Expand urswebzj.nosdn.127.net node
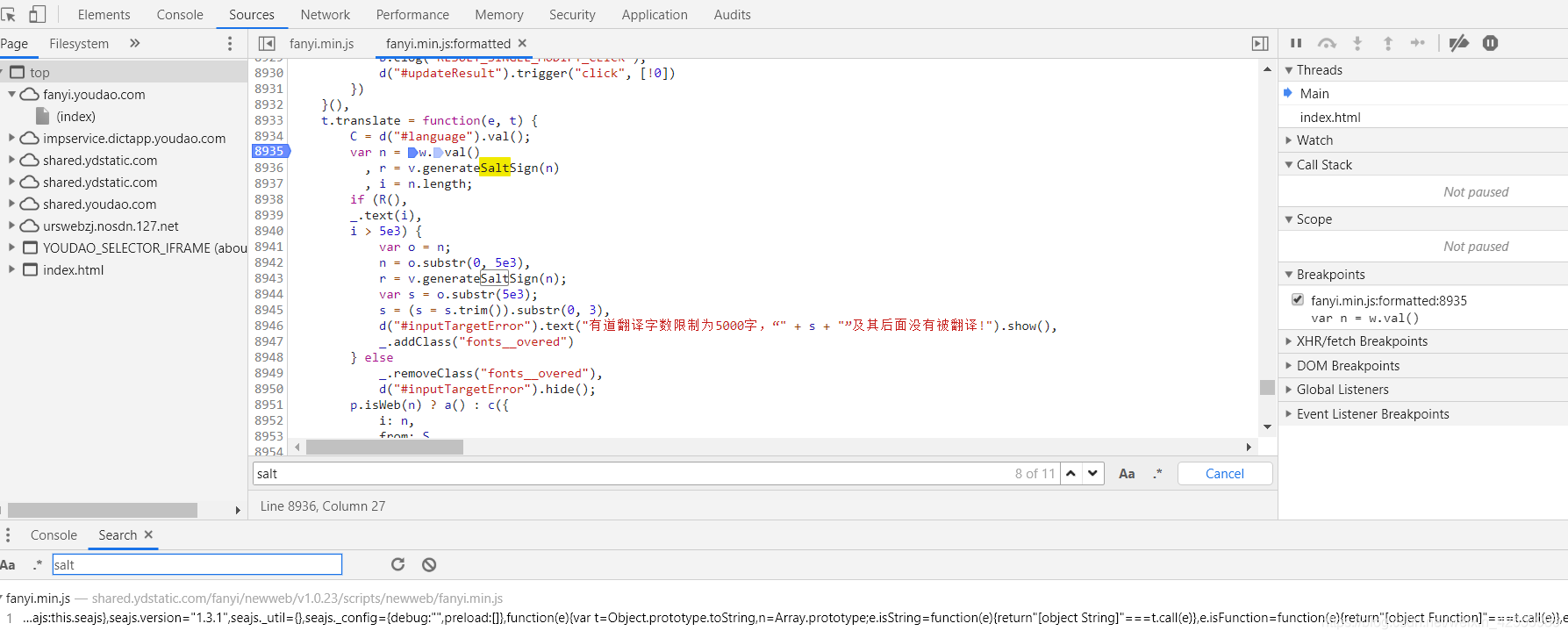The width and height of the screenshot is (1568, 638). (x=12, y=226)
